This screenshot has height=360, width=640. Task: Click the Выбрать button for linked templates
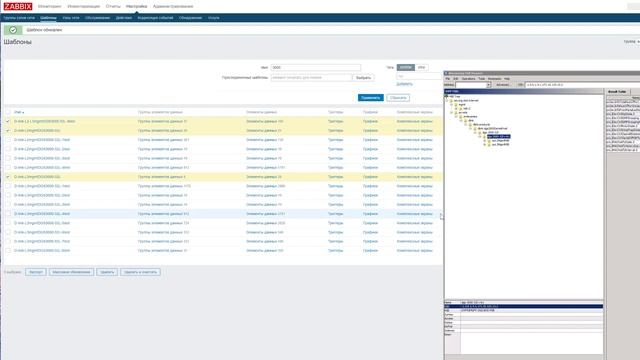point(363,78)
